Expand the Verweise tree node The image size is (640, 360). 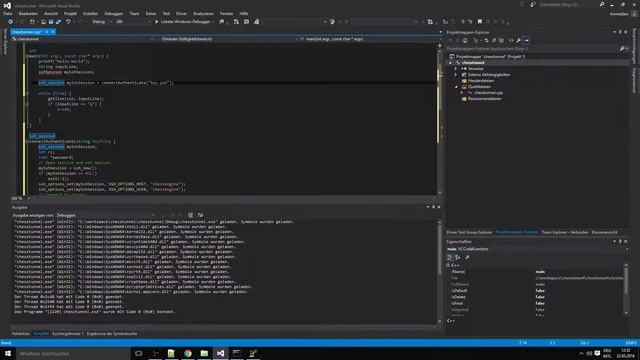click(x=456, y=69)
